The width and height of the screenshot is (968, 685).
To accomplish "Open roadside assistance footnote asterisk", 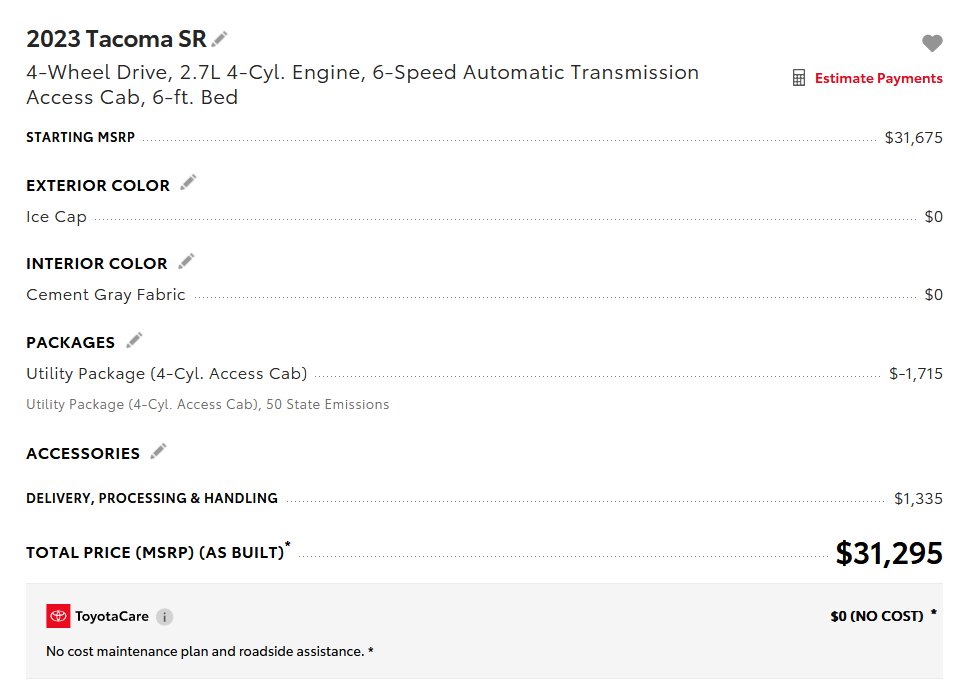I will point(371,651).
